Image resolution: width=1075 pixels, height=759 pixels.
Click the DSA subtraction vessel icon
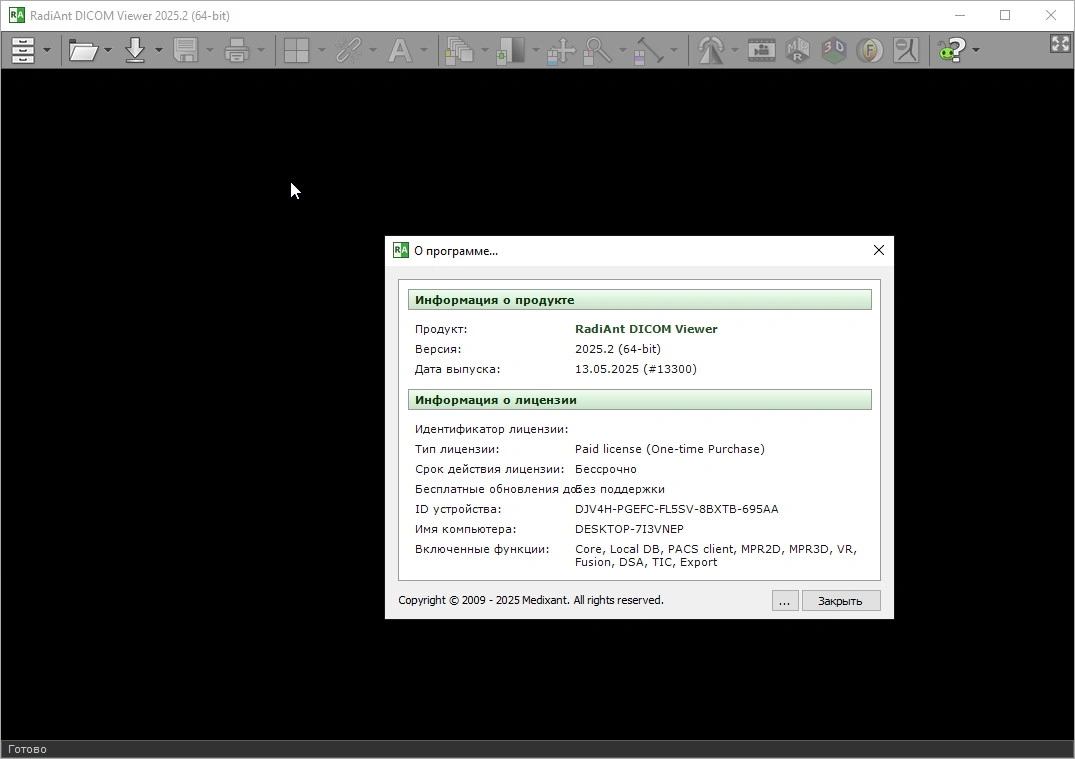(x=906, y=50)
